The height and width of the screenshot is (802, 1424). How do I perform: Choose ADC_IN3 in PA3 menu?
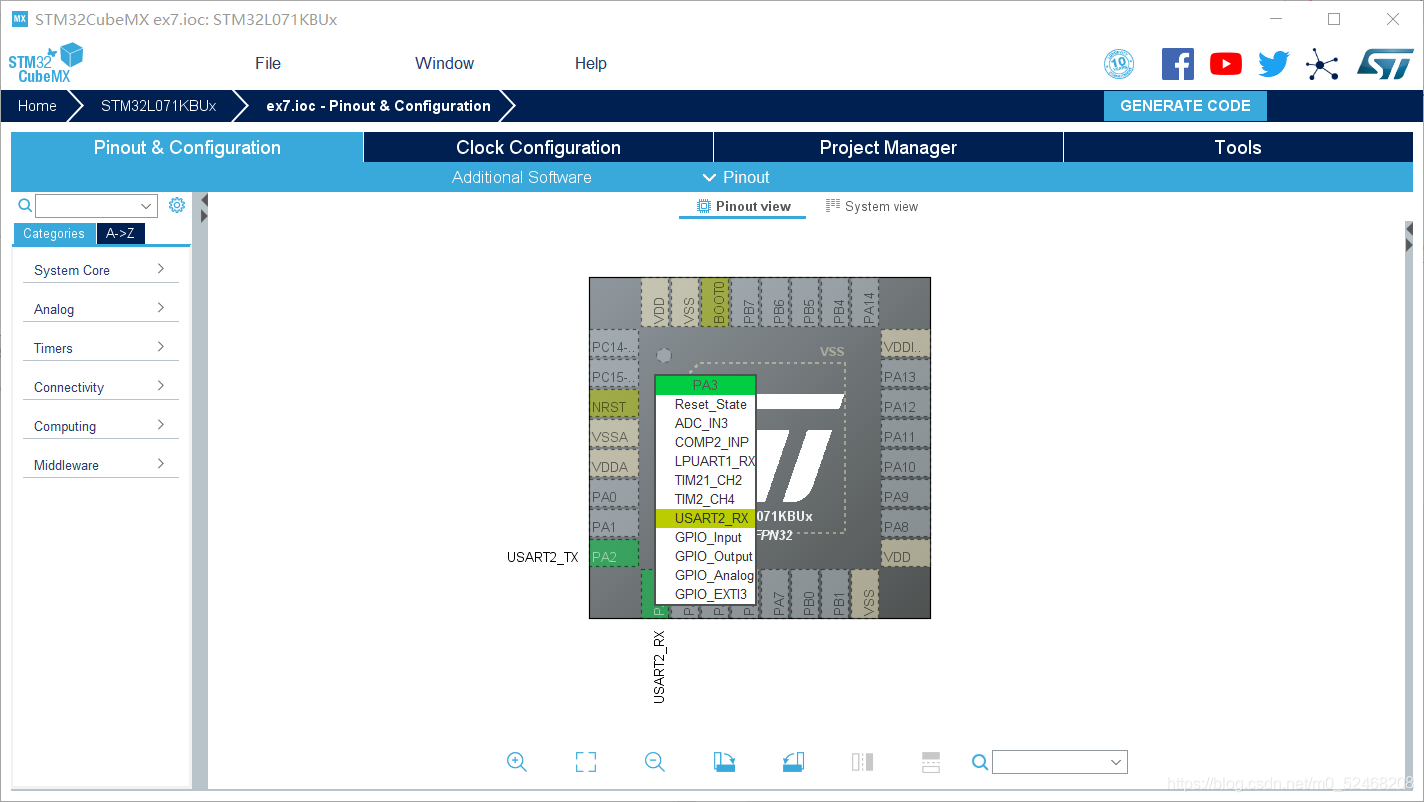(705, 423)
